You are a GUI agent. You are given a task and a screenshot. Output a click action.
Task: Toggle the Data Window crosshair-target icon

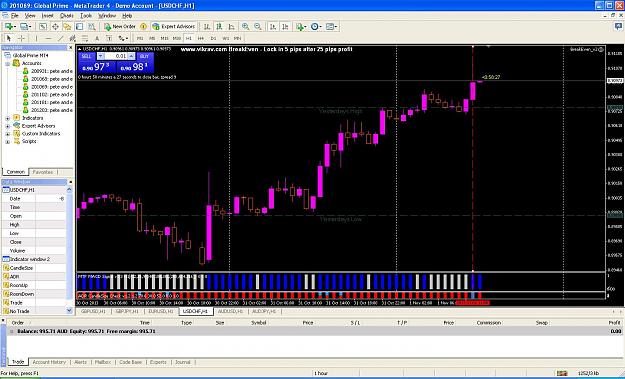[x=55, y=26]
